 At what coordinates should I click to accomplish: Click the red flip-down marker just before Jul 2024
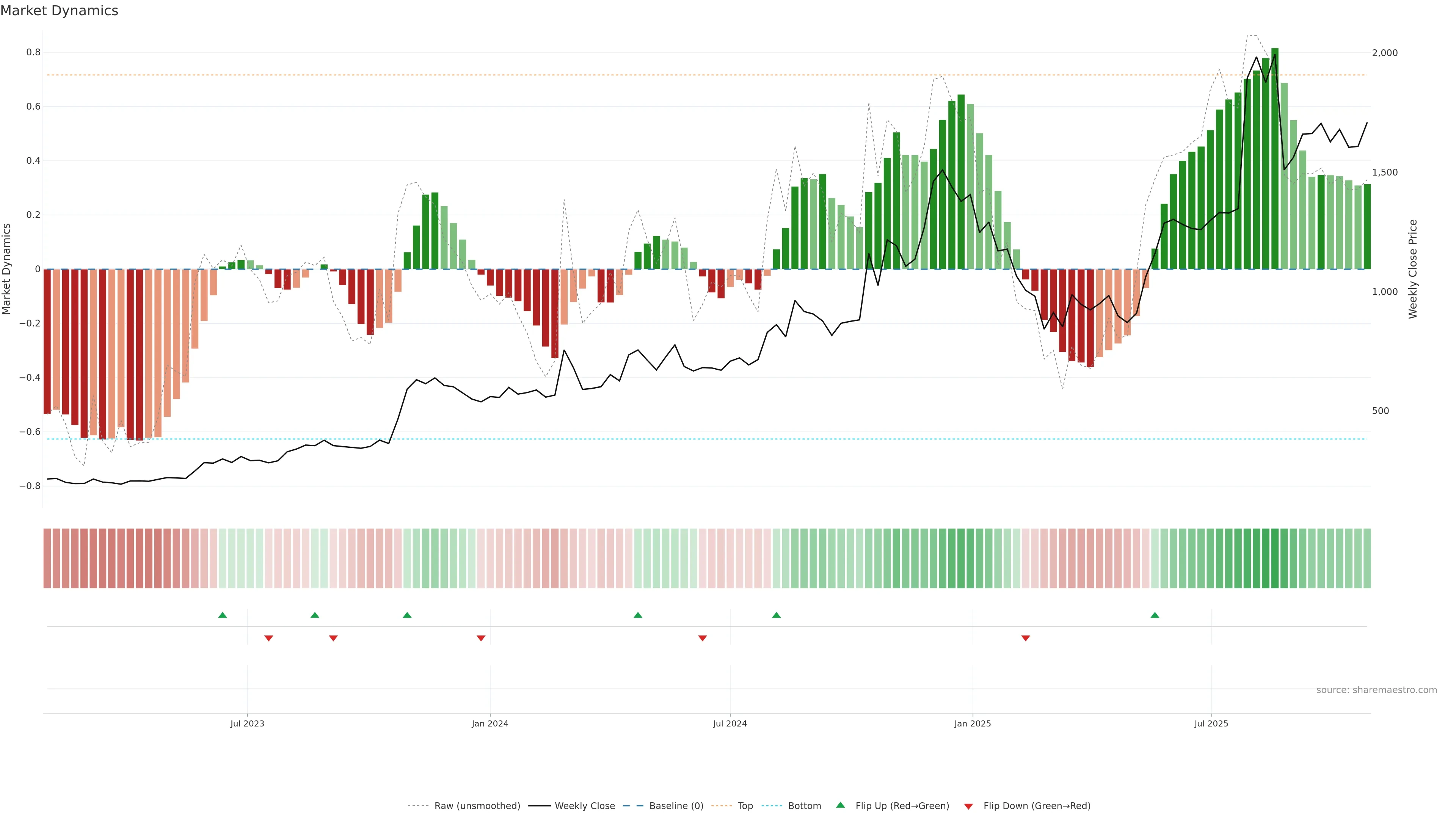[x=703, y=638]
